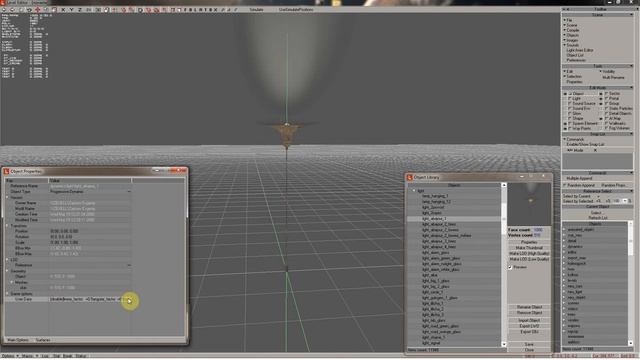Open the File menu in Scene panel
This screenshot has height=360, width=640.
tap(569, 20)
